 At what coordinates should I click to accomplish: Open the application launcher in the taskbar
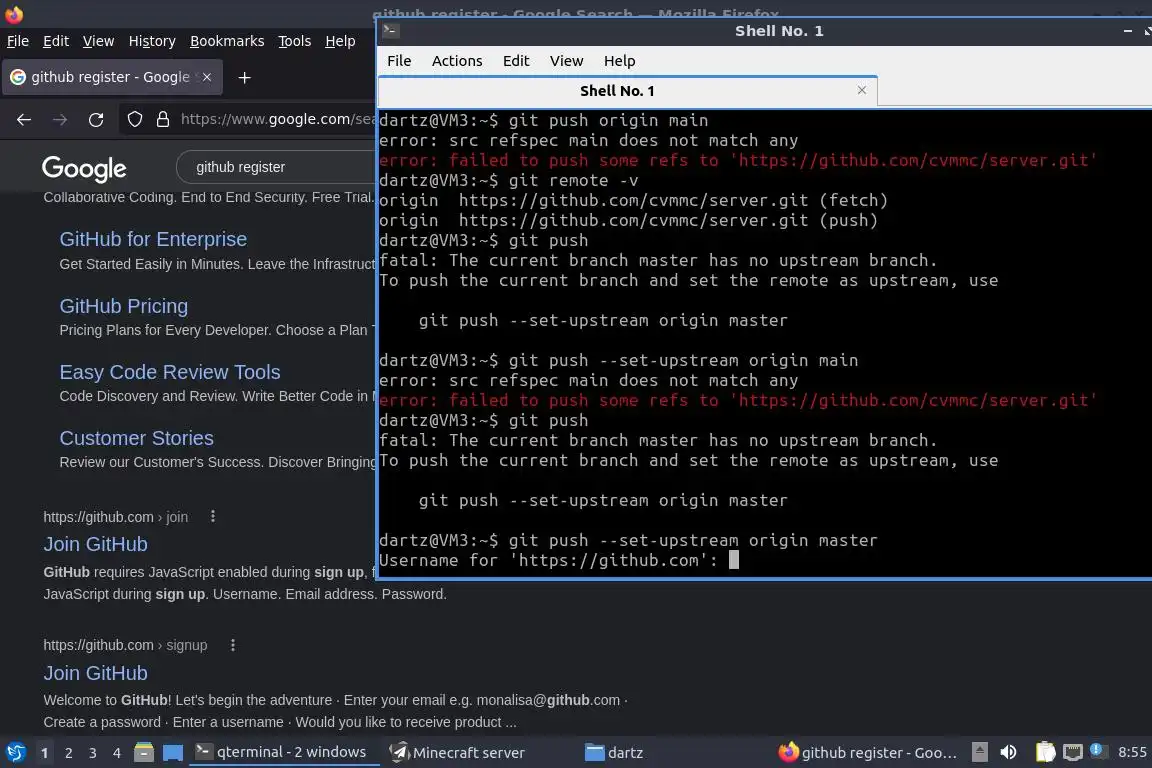[15, 753]
